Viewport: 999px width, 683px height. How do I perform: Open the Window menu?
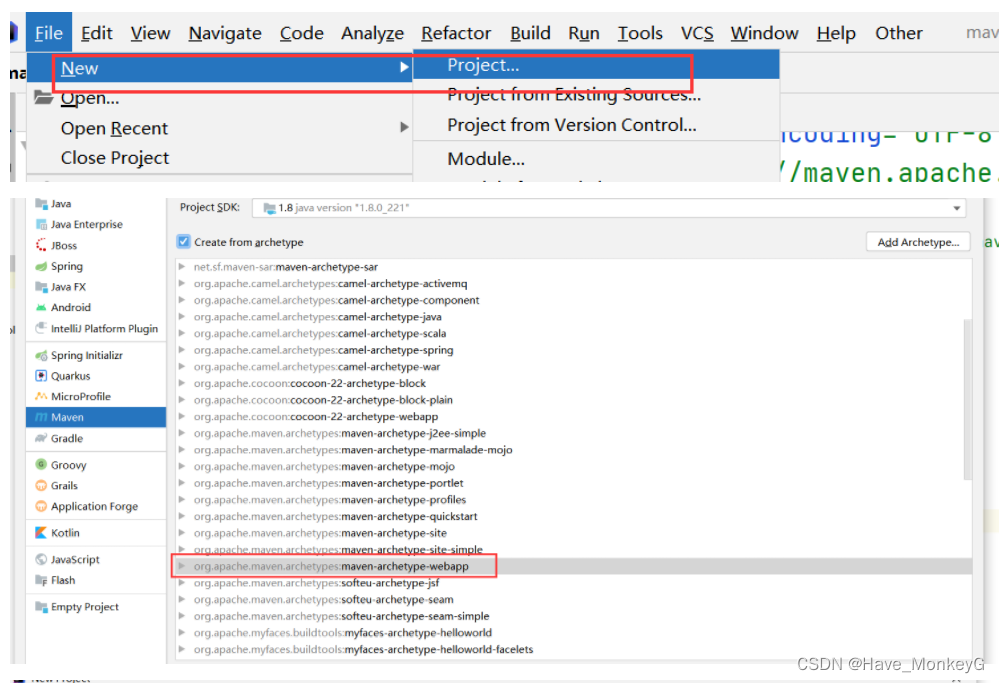765,32
